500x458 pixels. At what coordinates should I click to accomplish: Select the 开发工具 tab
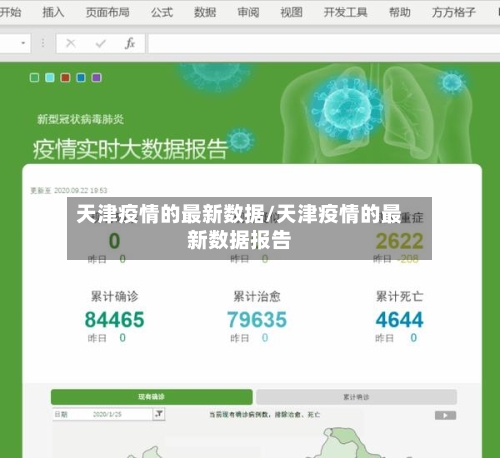345,12
